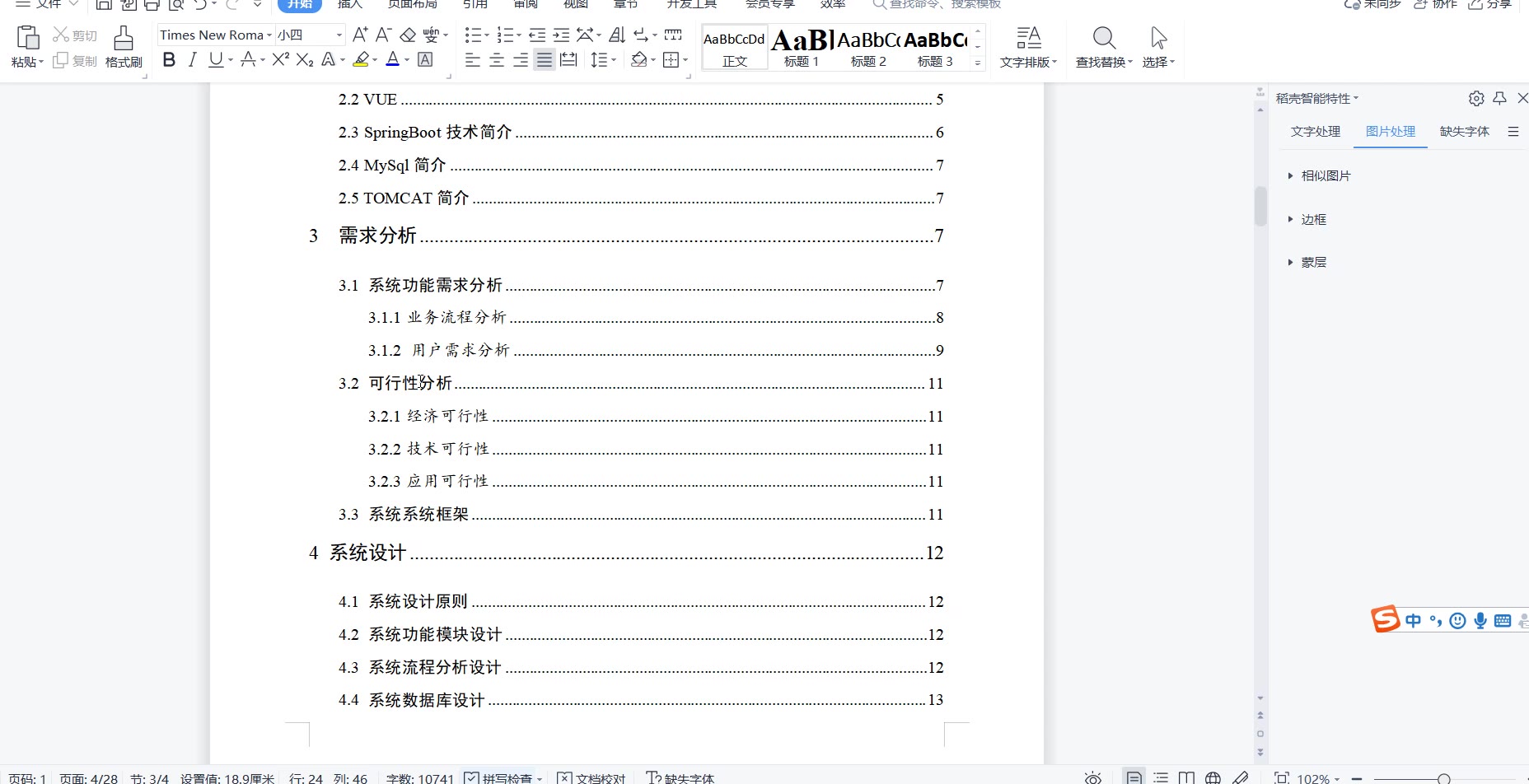1529x784 pixels.
Task: Center align text
Action: point(497,59)
